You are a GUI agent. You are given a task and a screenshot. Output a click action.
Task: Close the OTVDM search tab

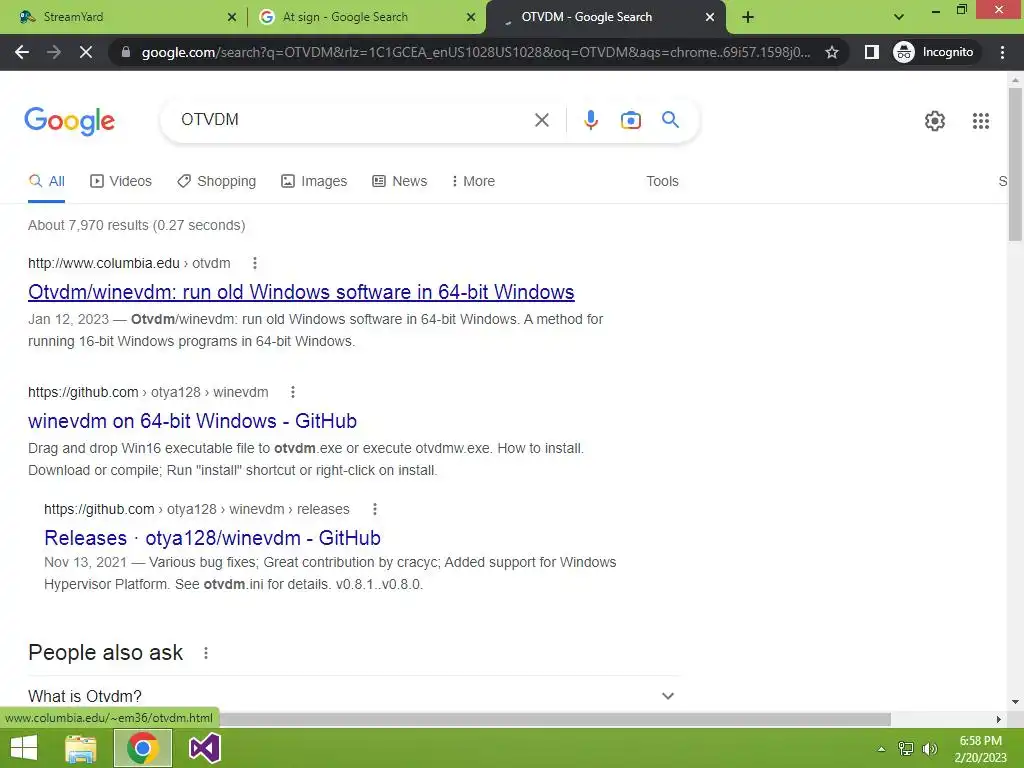coord(710,17)
